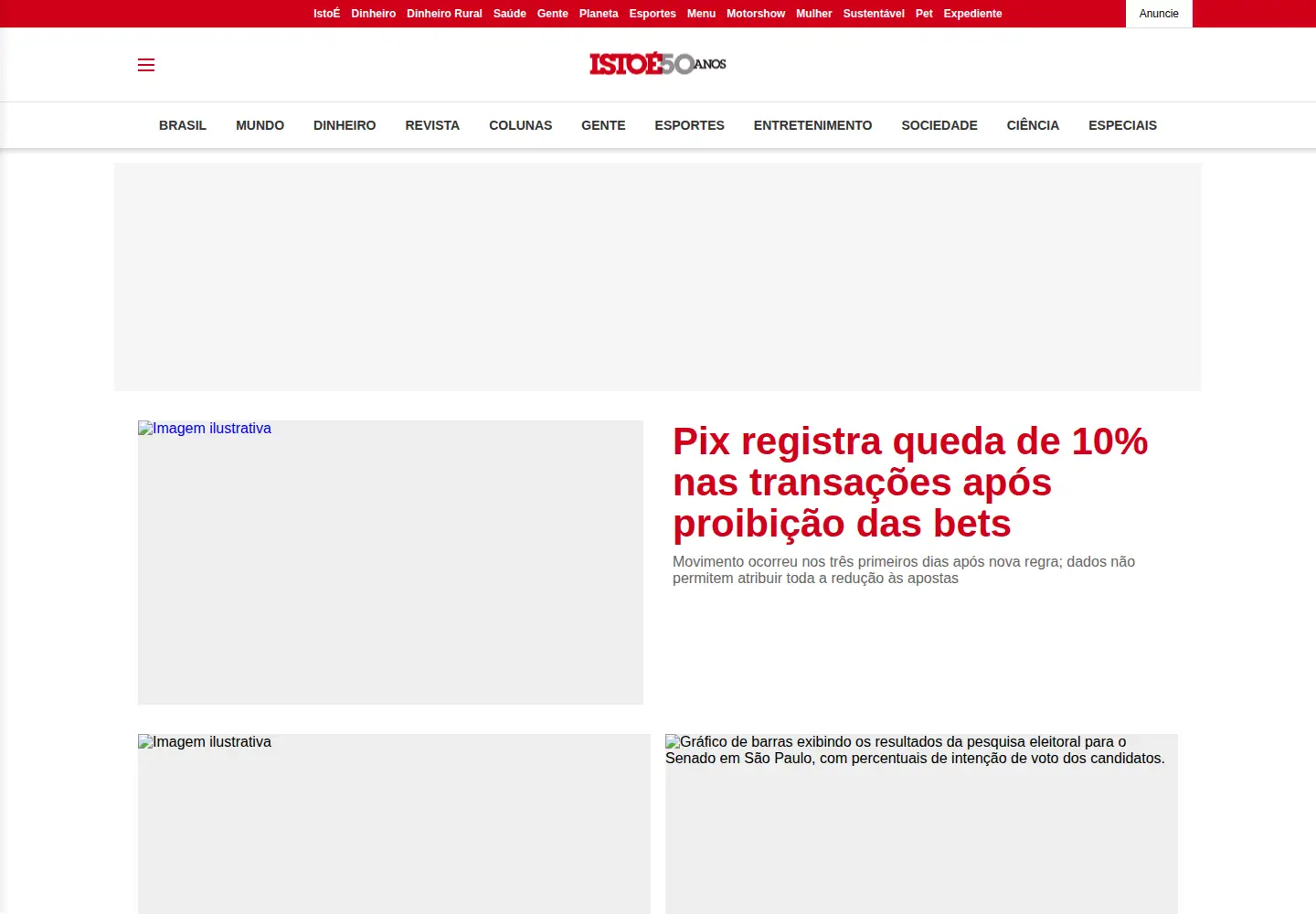Select COLUNAS in main navigation
Image resolution: width=1316 pixels, height=914 pixels.
[520, 125]
